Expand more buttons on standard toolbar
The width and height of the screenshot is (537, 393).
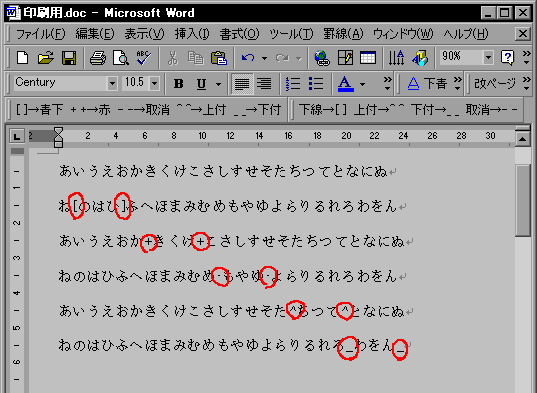[x=526, y=58]
